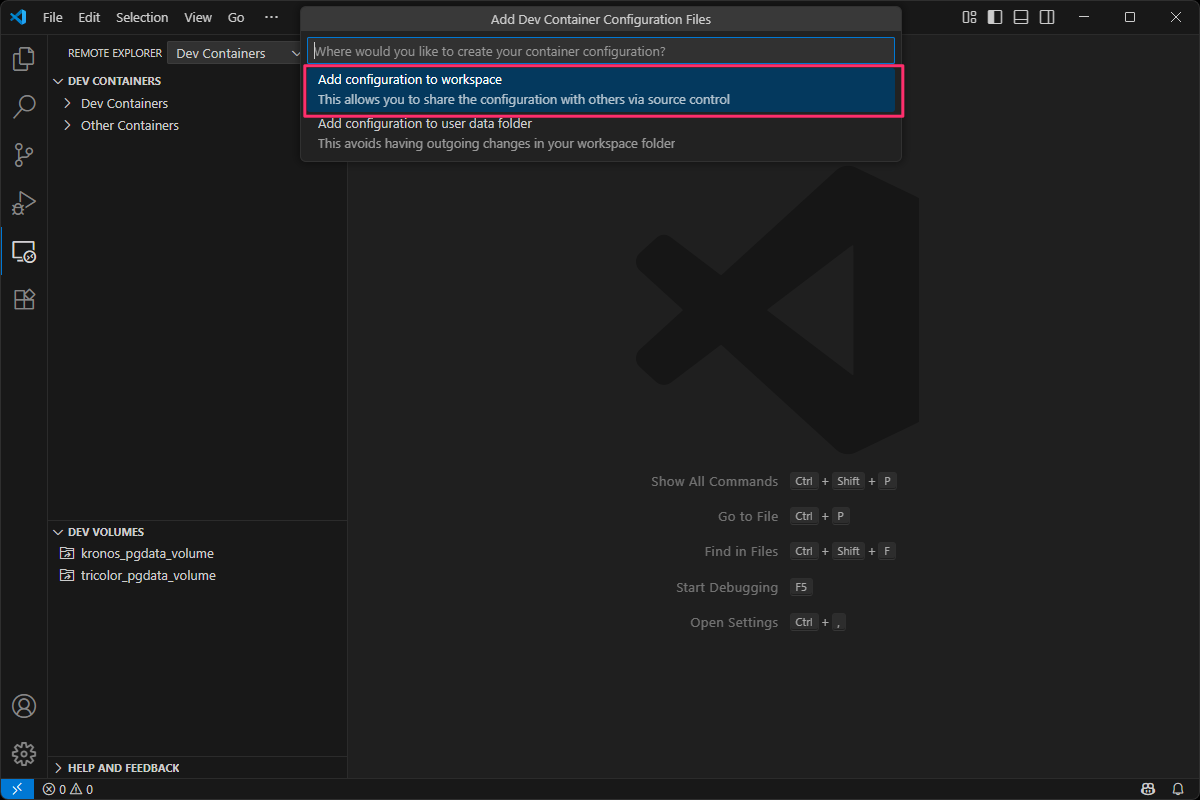Click the Show All Commands hint
This screenshot has width=1200, height=800.
pyautogui.click(x=714, y=481)
